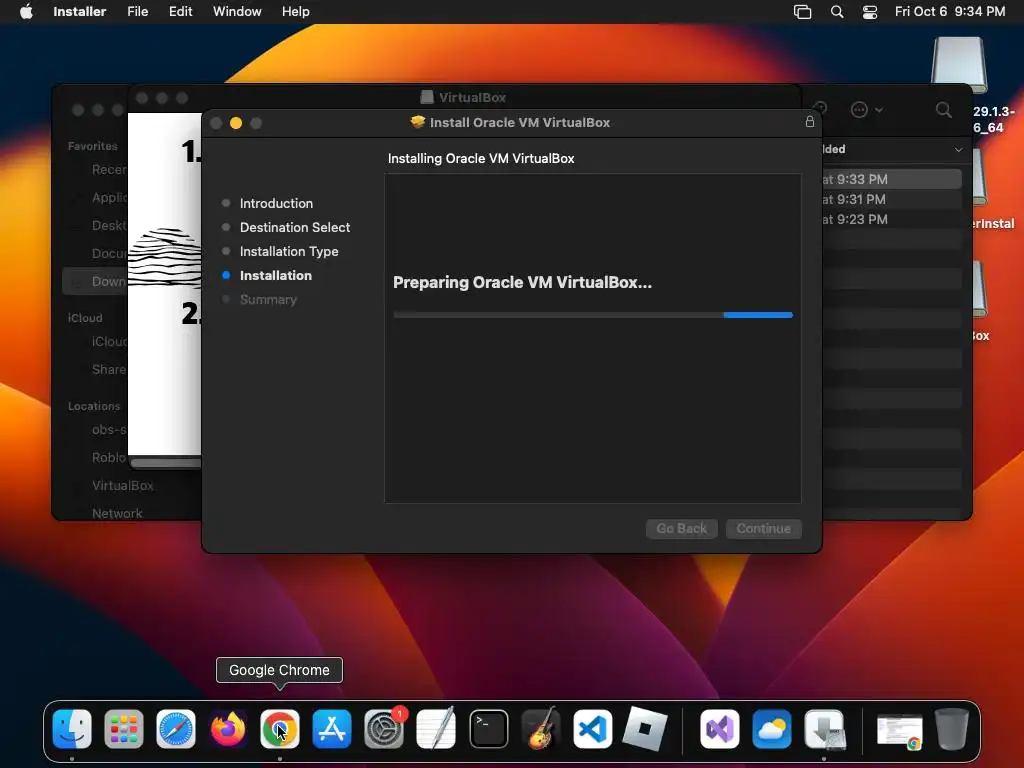The width and height of the screenshot is (1024, 768).
Task: Open GarageBand guitar icon in Dock
Action: point(541,729)
